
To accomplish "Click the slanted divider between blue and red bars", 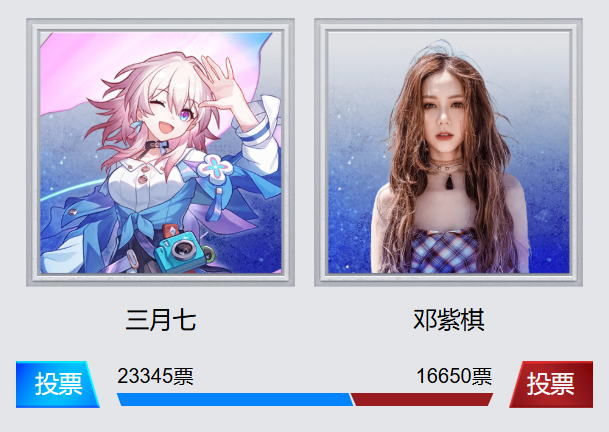I will (352, 399).
